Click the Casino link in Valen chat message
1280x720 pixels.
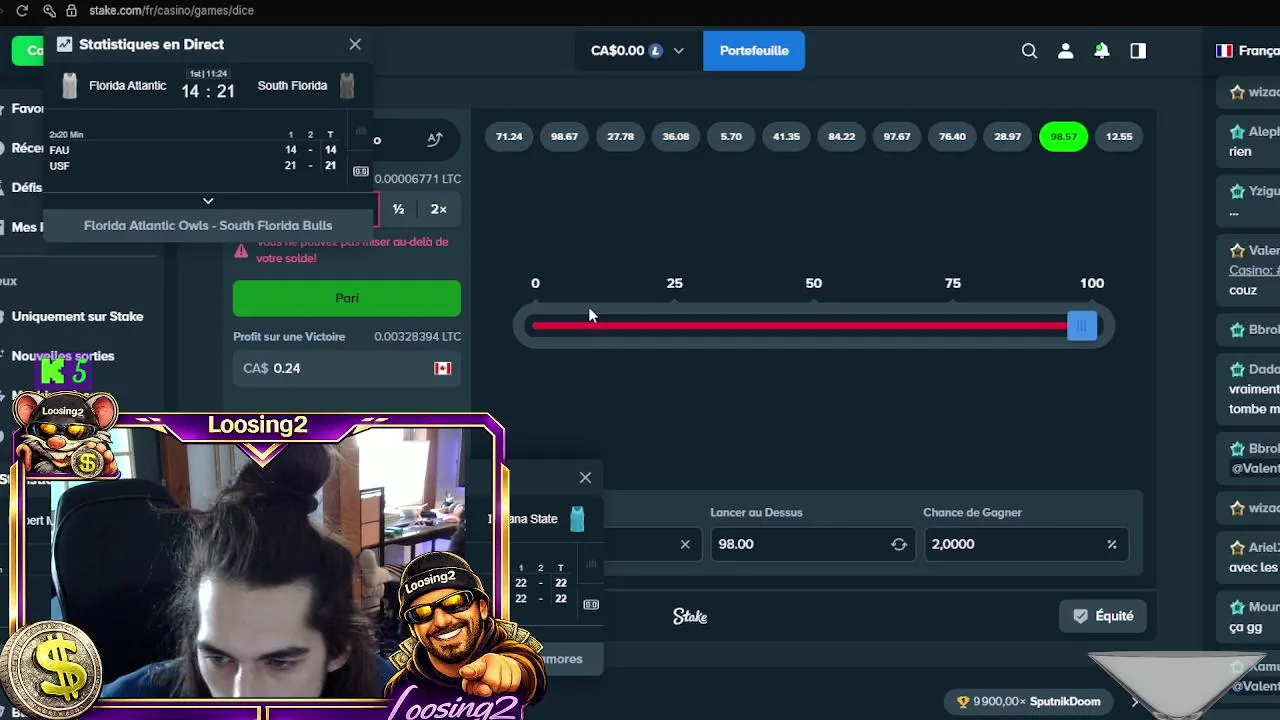point(1254,271)
